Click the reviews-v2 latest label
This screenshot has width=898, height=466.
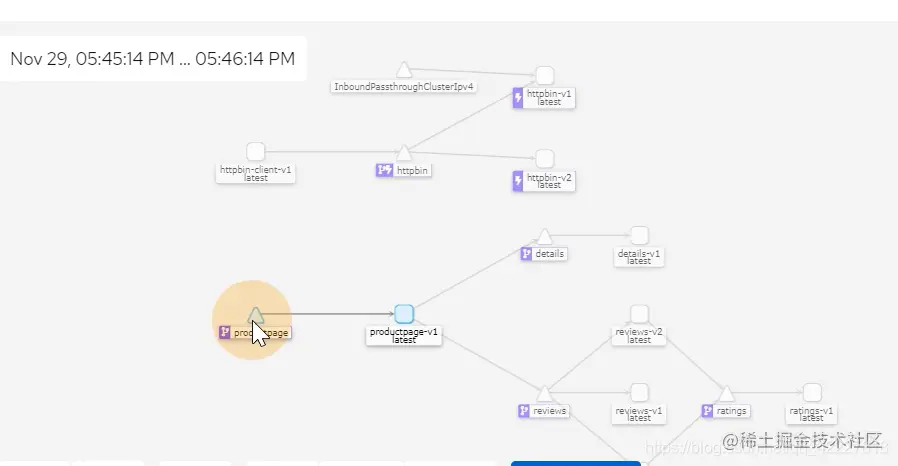tap(639, 335)
